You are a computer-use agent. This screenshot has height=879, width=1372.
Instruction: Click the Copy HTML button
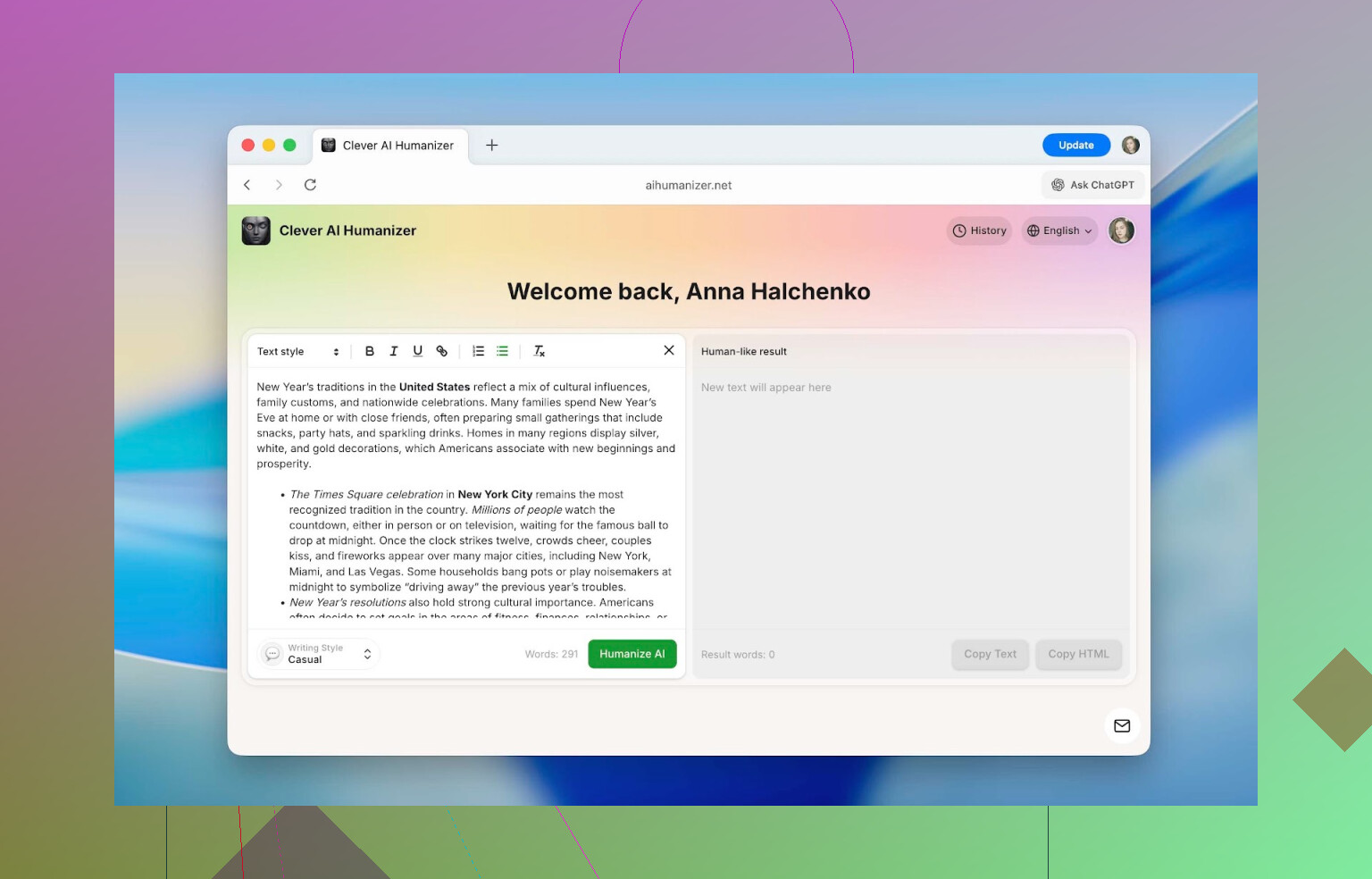pos(1078,654)
